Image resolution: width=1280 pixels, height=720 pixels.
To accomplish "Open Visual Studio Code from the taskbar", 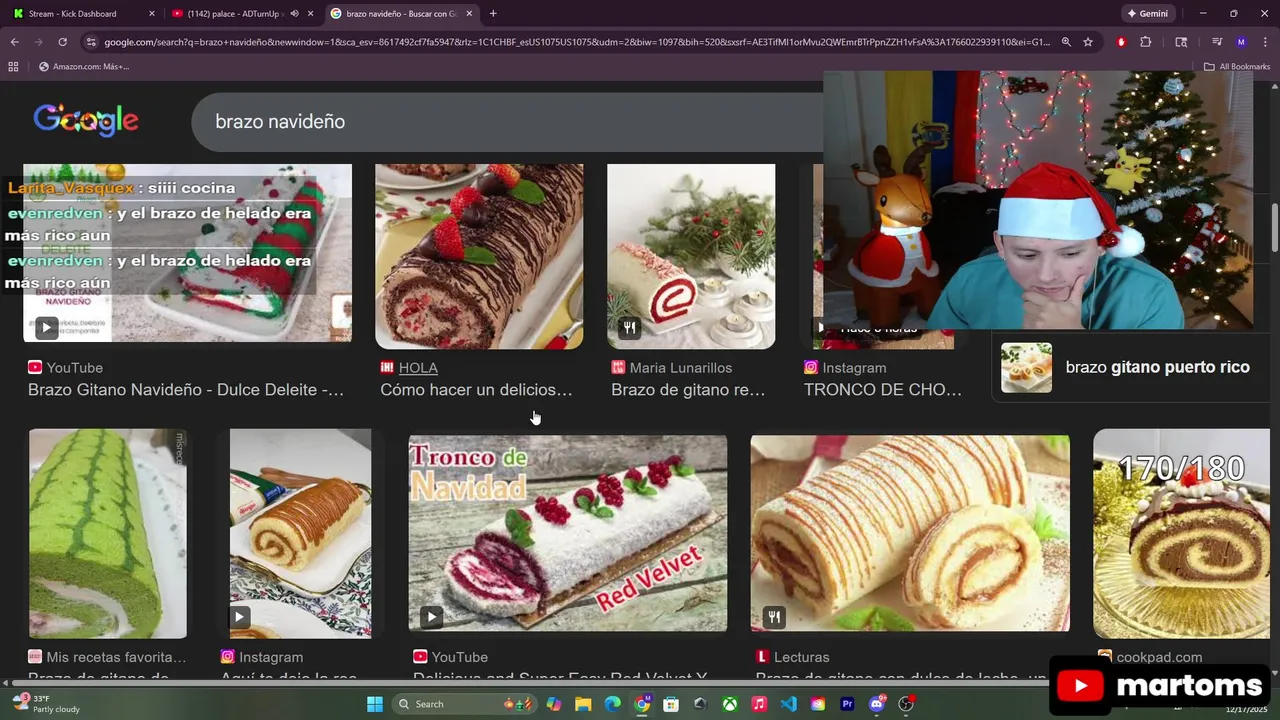I will pos(789,704).
